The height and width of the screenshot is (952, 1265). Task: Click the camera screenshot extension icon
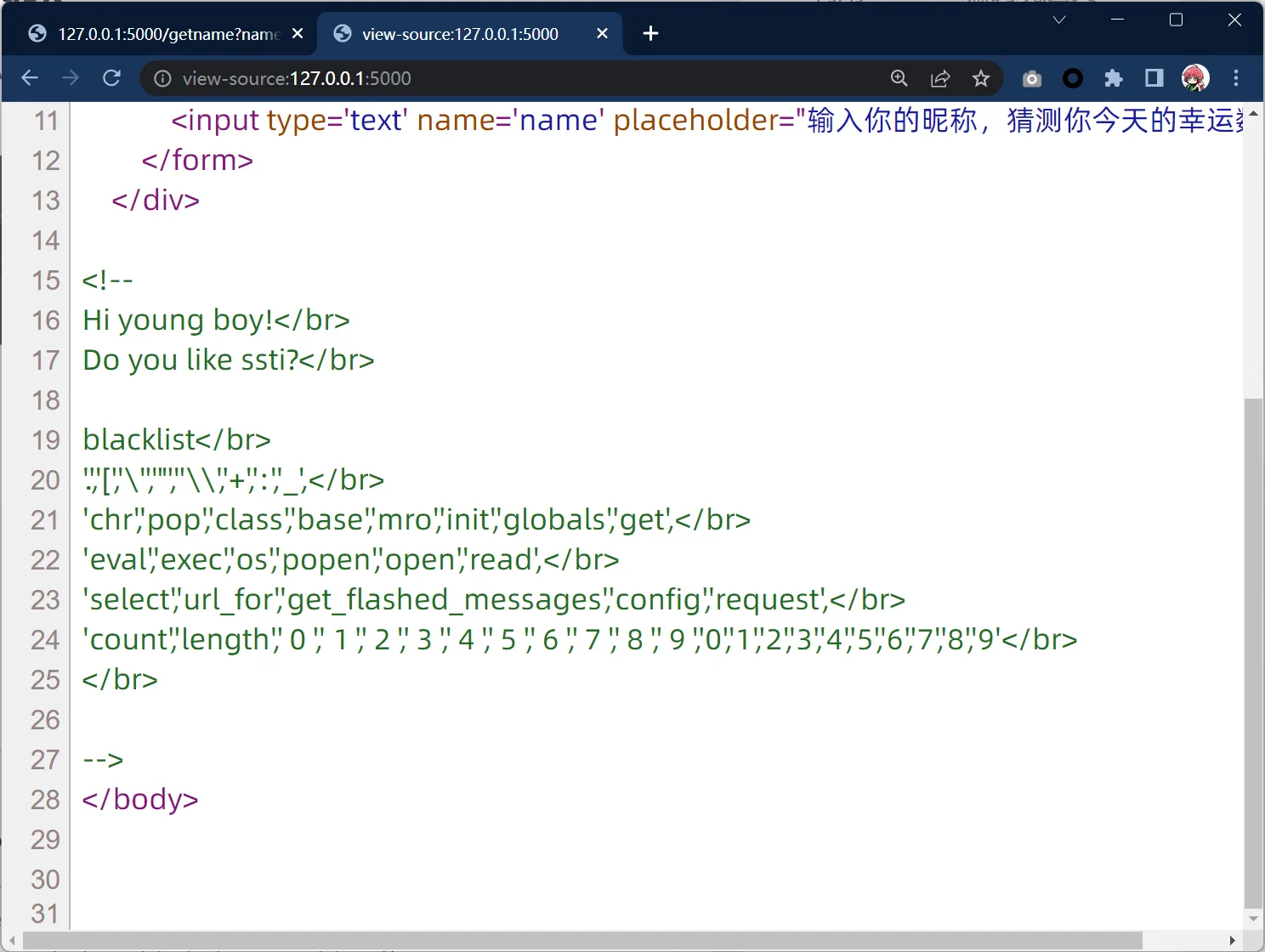tap(1031, 78)
